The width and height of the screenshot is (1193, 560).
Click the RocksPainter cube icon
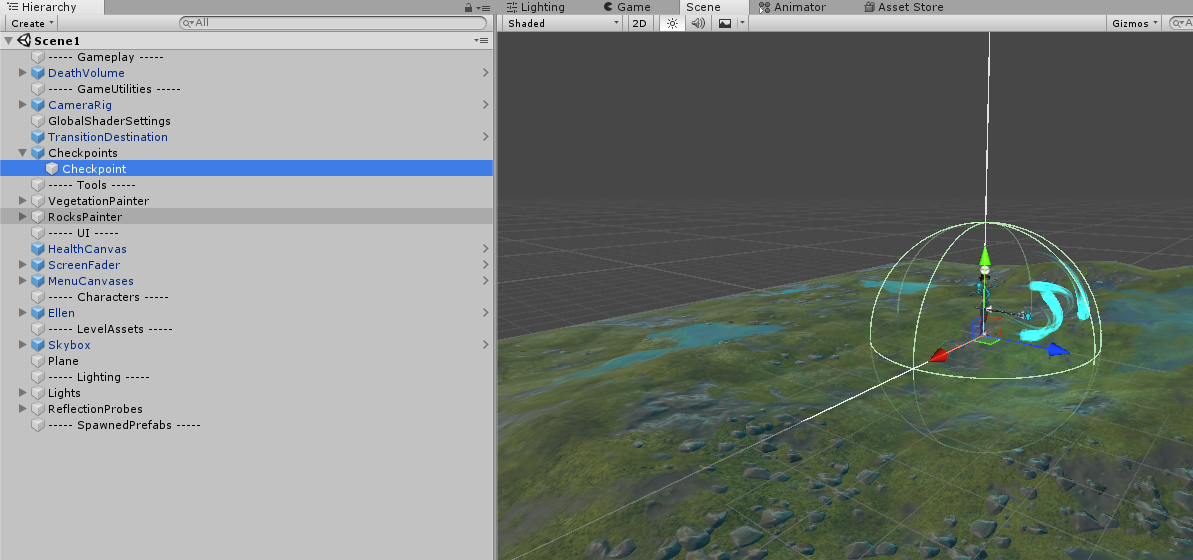click(38, 217)
